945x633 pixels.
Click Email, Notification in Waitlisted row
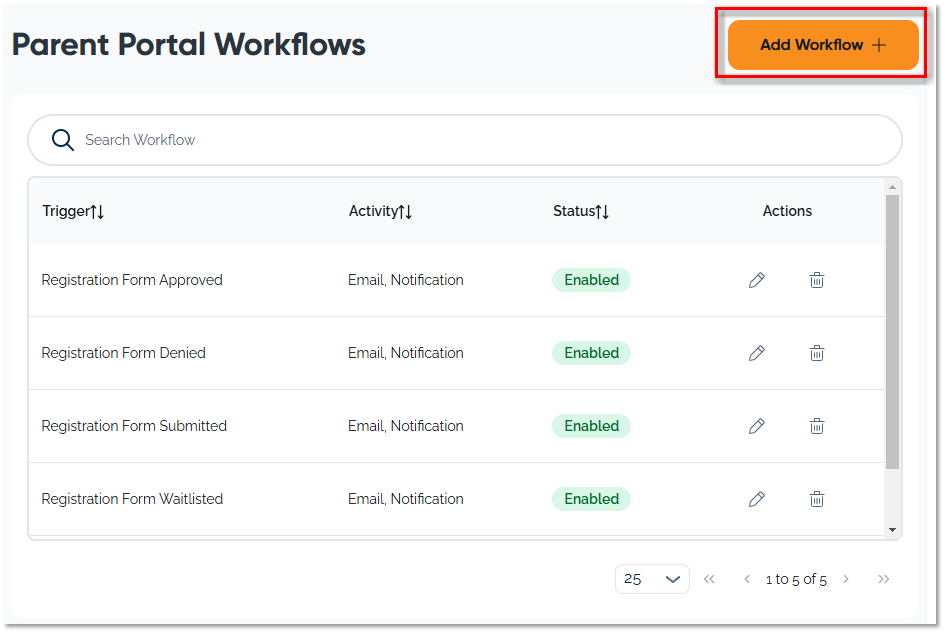coord(406,499)
